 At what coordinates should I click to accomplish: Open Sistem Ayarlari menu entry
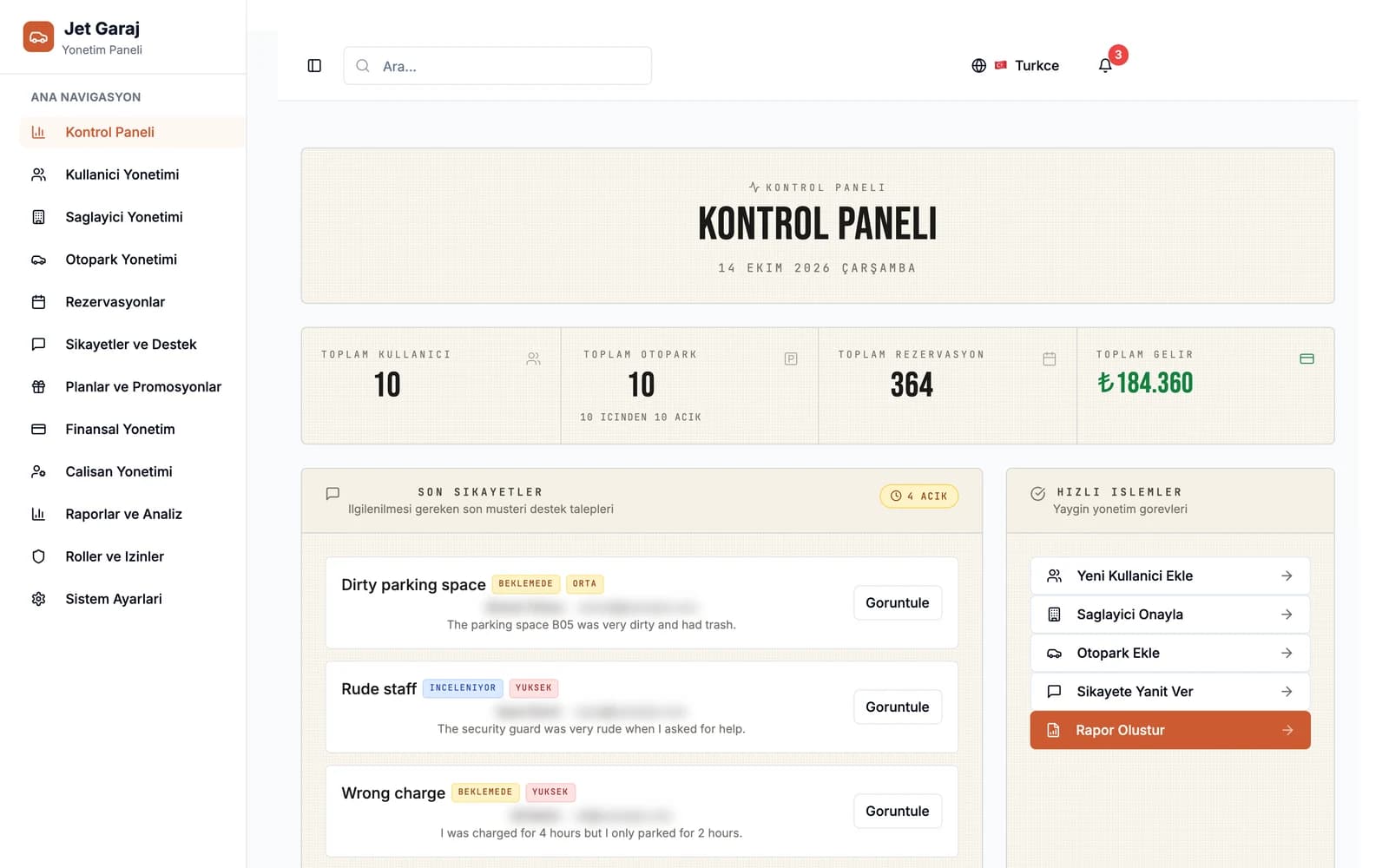132,599
